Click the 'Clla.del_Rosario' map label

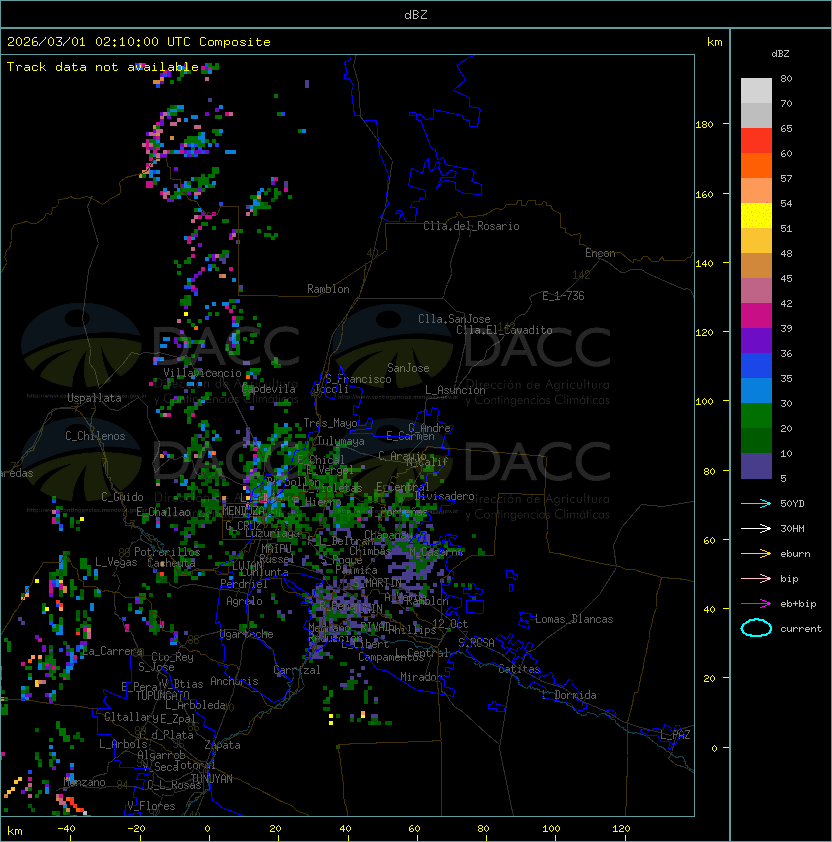[471, 226]
